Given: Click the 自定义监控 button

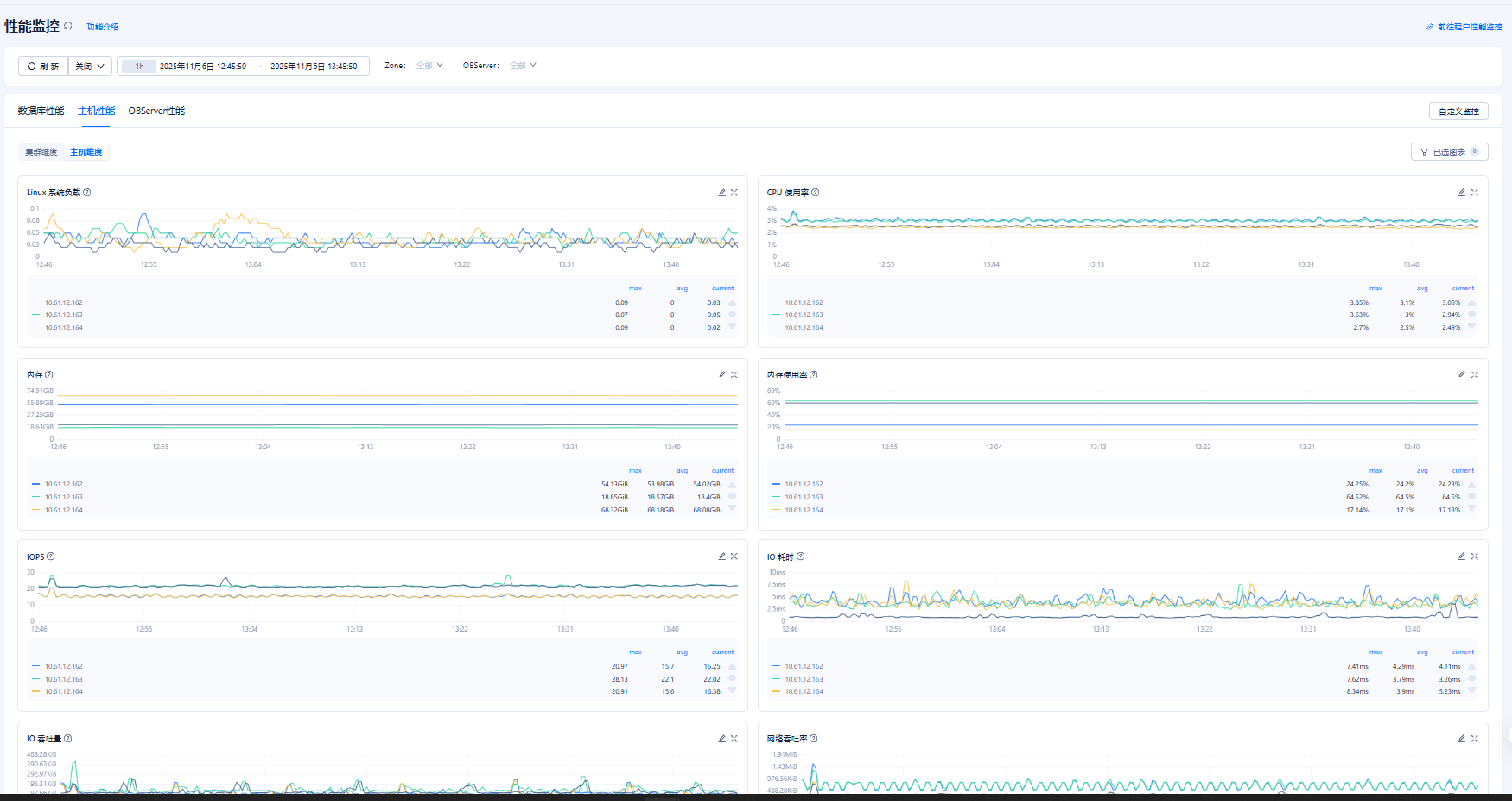Looking at the screenshot, I should pyautogui.click(x=1458, y=111).
